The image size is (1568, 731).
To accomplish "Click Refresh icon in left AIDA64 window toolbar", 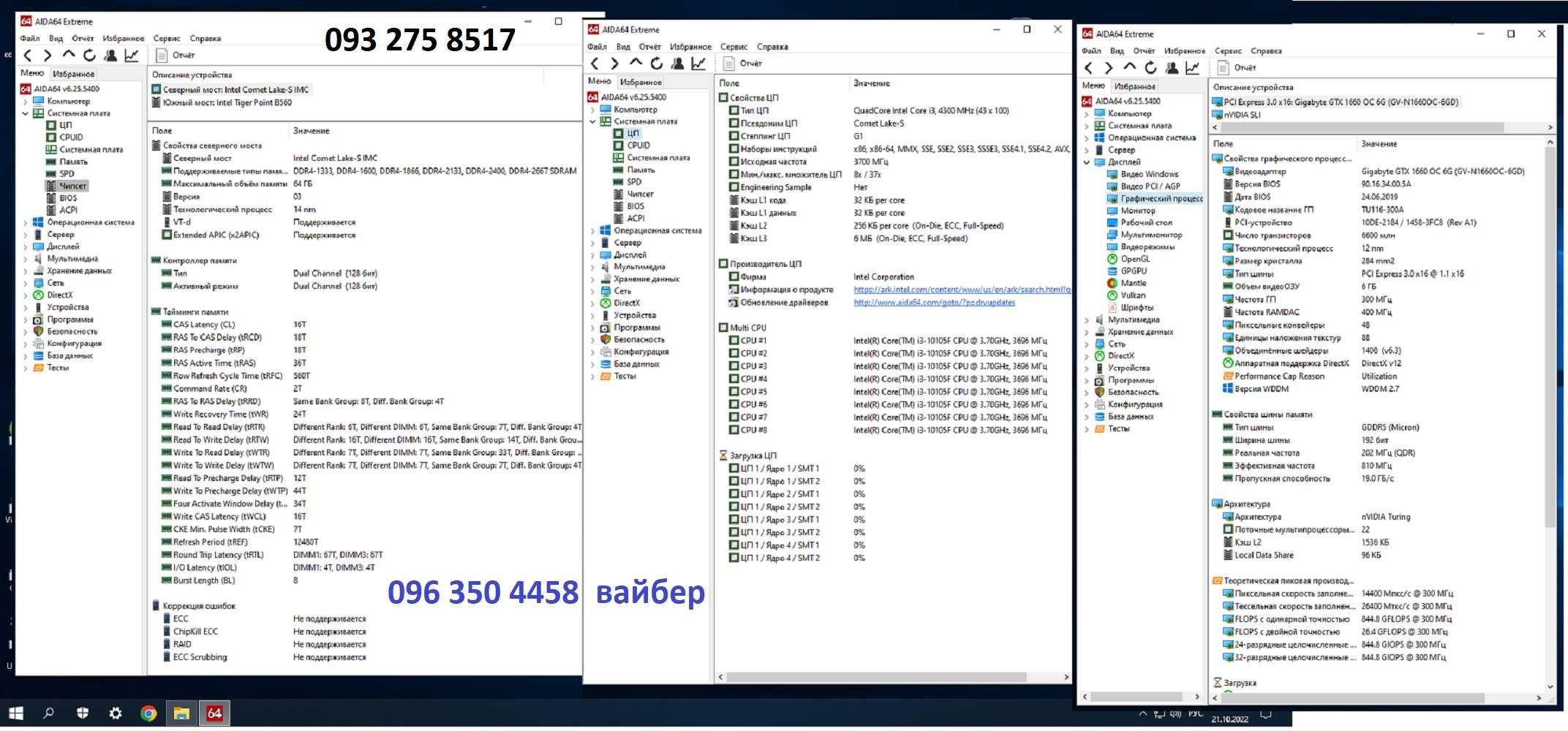I will click(89, 56).
